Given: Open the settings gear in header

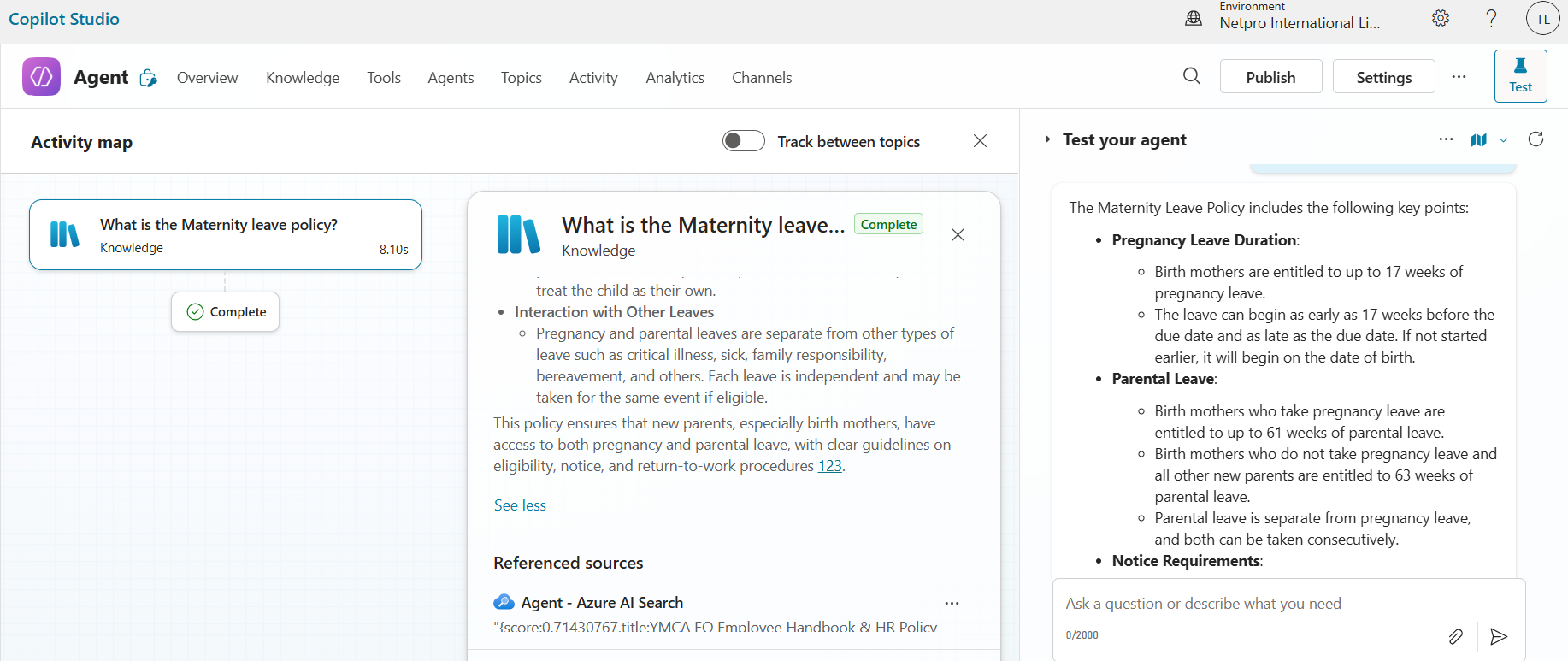Looking at the screenshot, I should pos(1441,18).
